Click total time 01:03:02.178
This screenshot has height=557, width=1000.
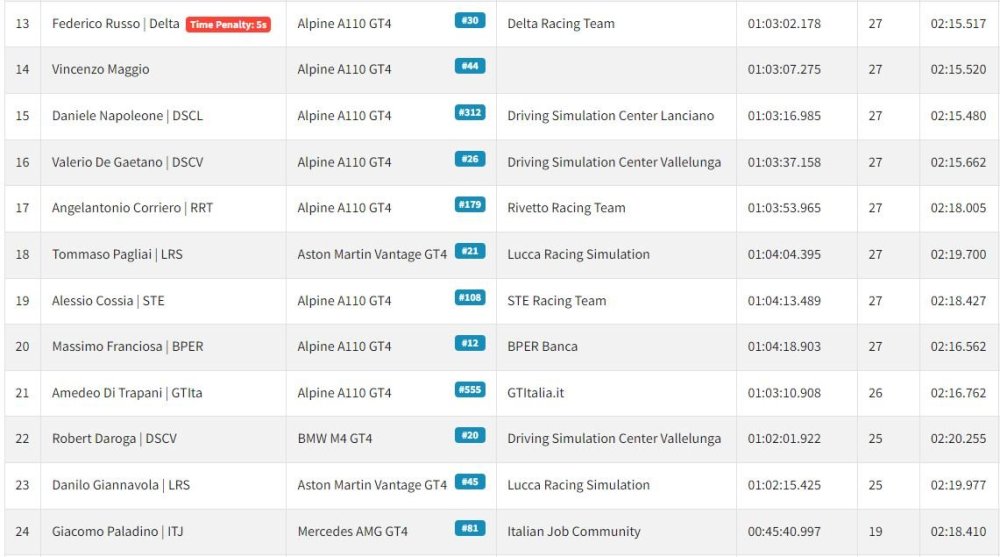pyautogui.click(x=784, y=24)
